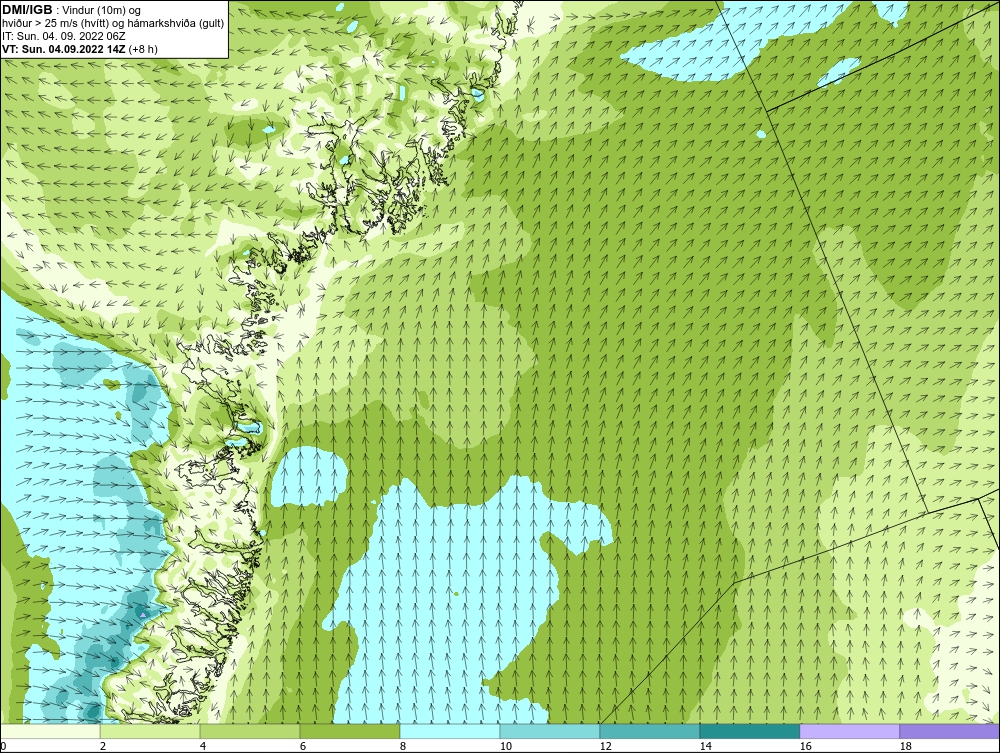
Task: Click the 10-12 m/s cyan legend swatch
Action: (x=550, y=731)
